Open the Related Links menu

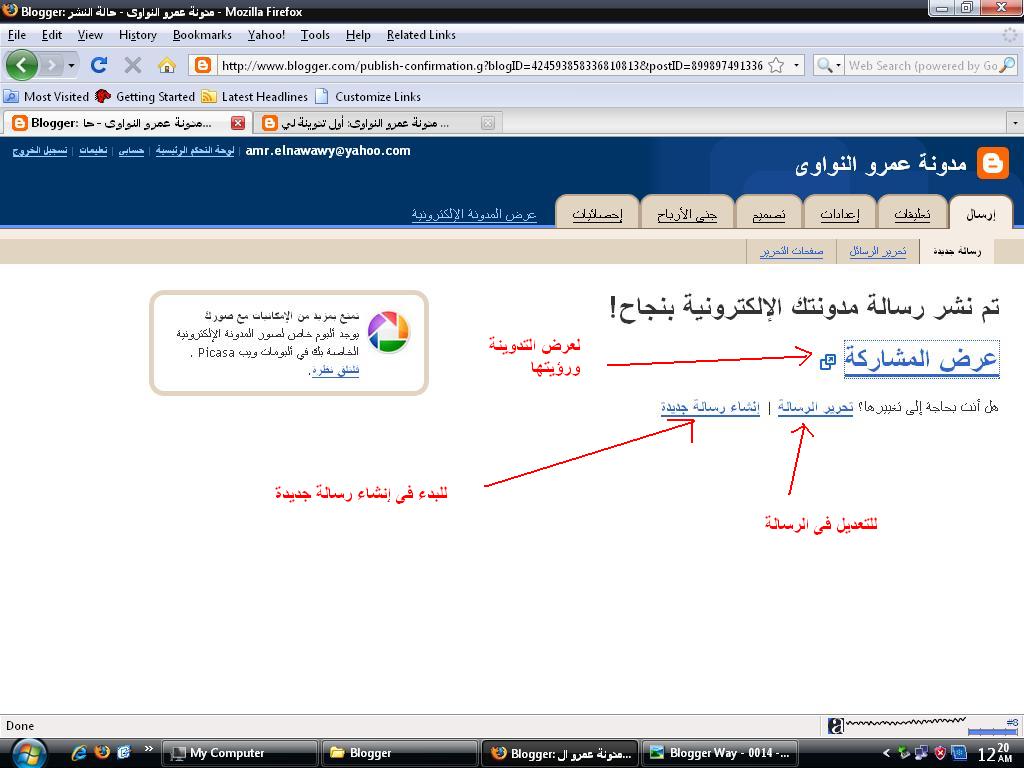click(x=421, y=35)
